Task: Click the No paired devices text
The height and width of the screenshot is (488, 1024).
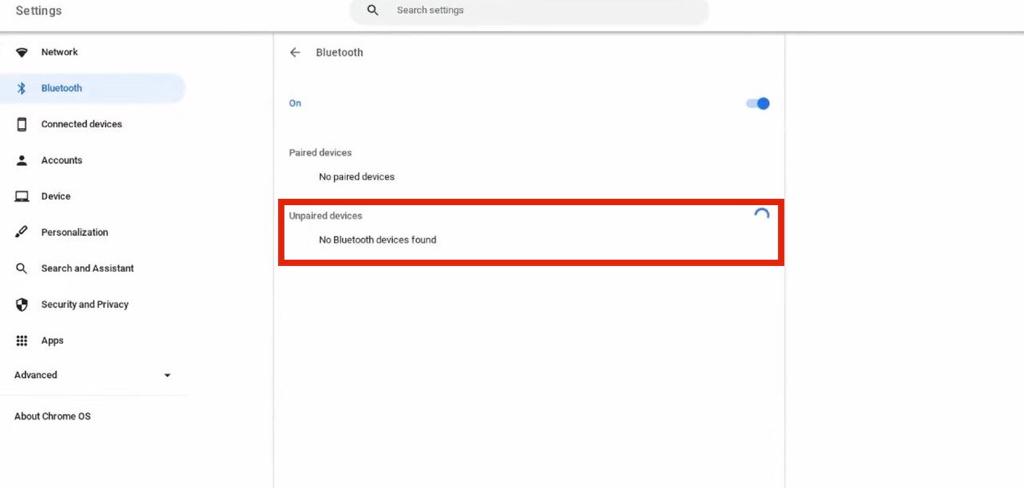Action: 357,177
